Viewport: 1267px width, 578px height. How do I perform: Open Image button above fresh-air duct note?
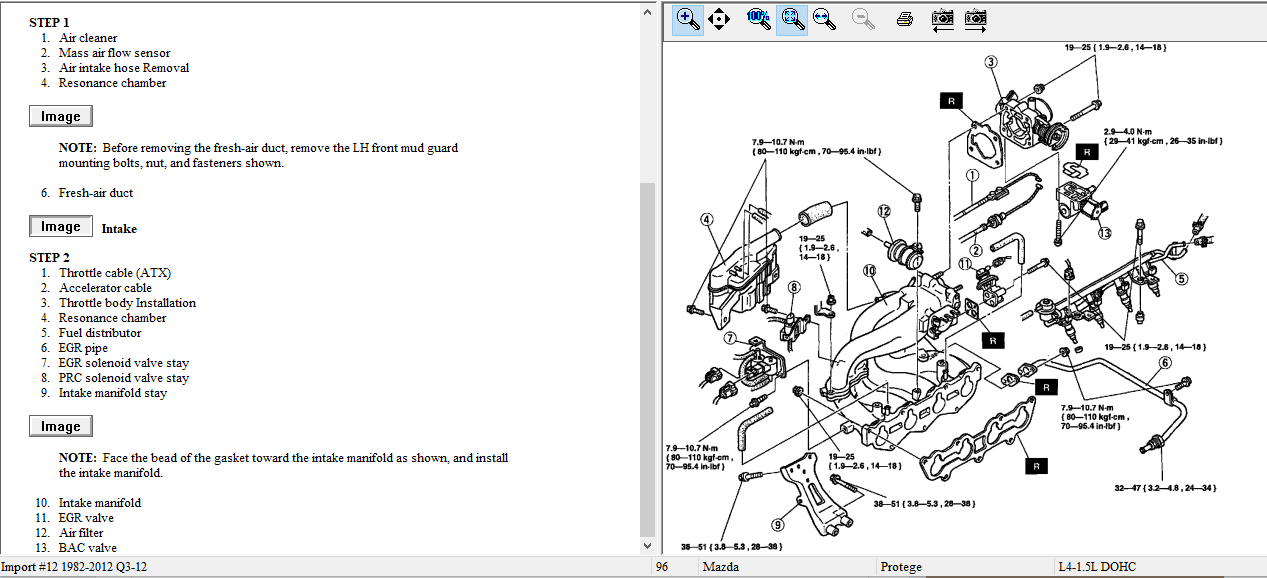click(61, 117)
